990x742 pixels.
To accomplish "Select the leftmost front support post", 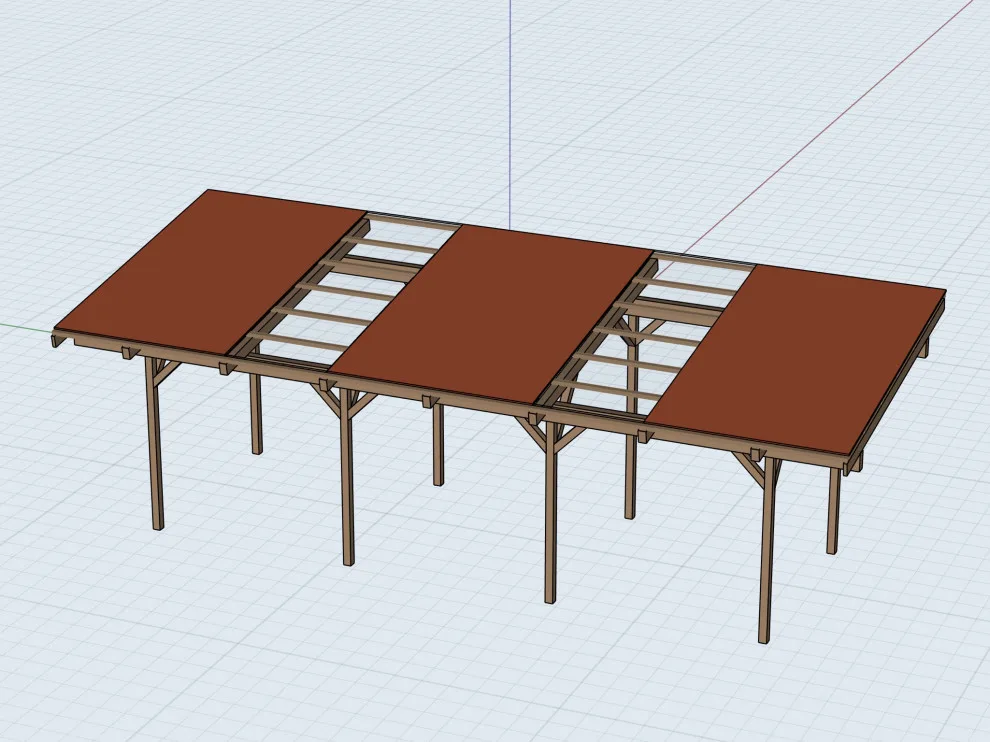I will [156, 443].
